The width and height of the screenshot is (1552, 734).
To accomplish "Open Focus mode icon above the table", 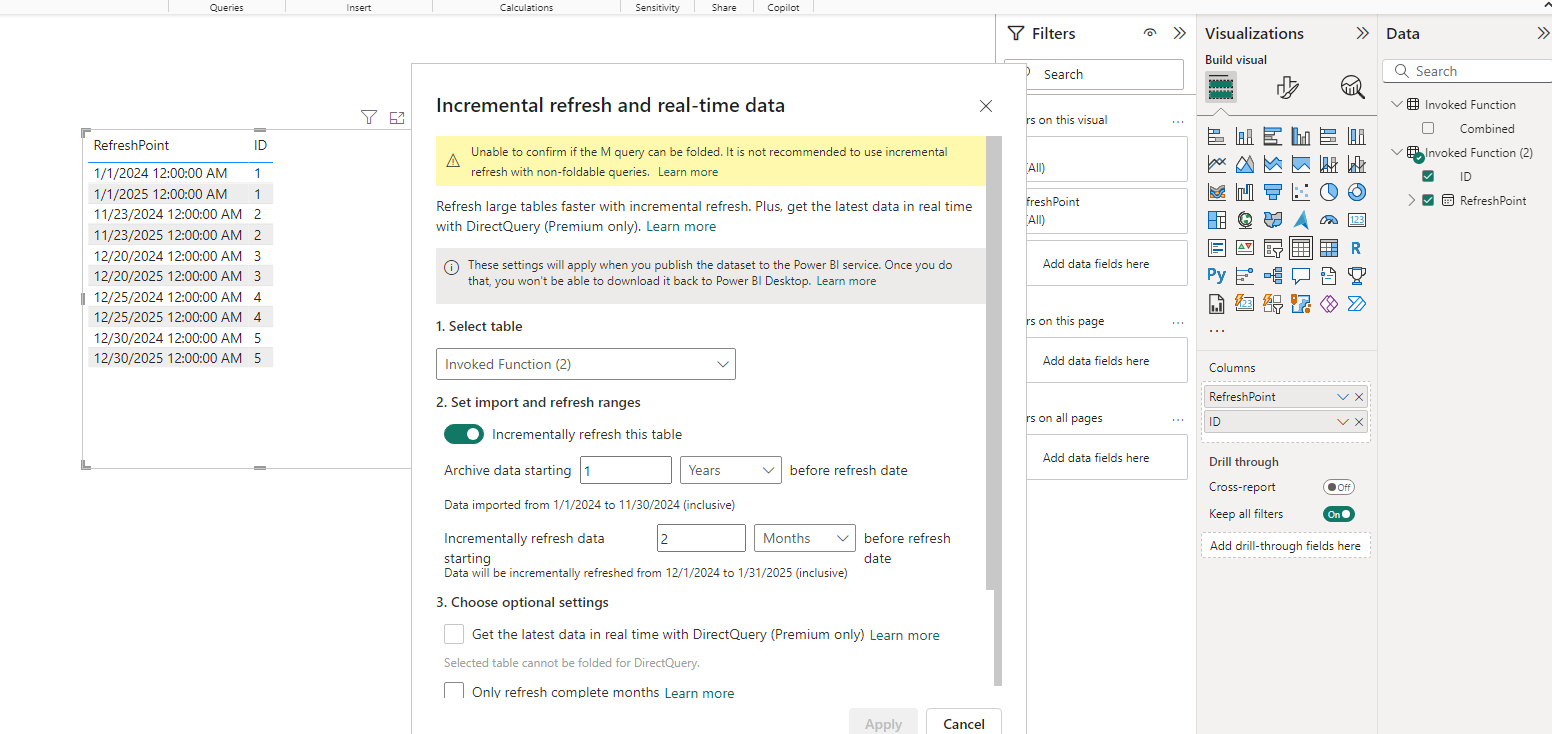I will click(397, 118).
